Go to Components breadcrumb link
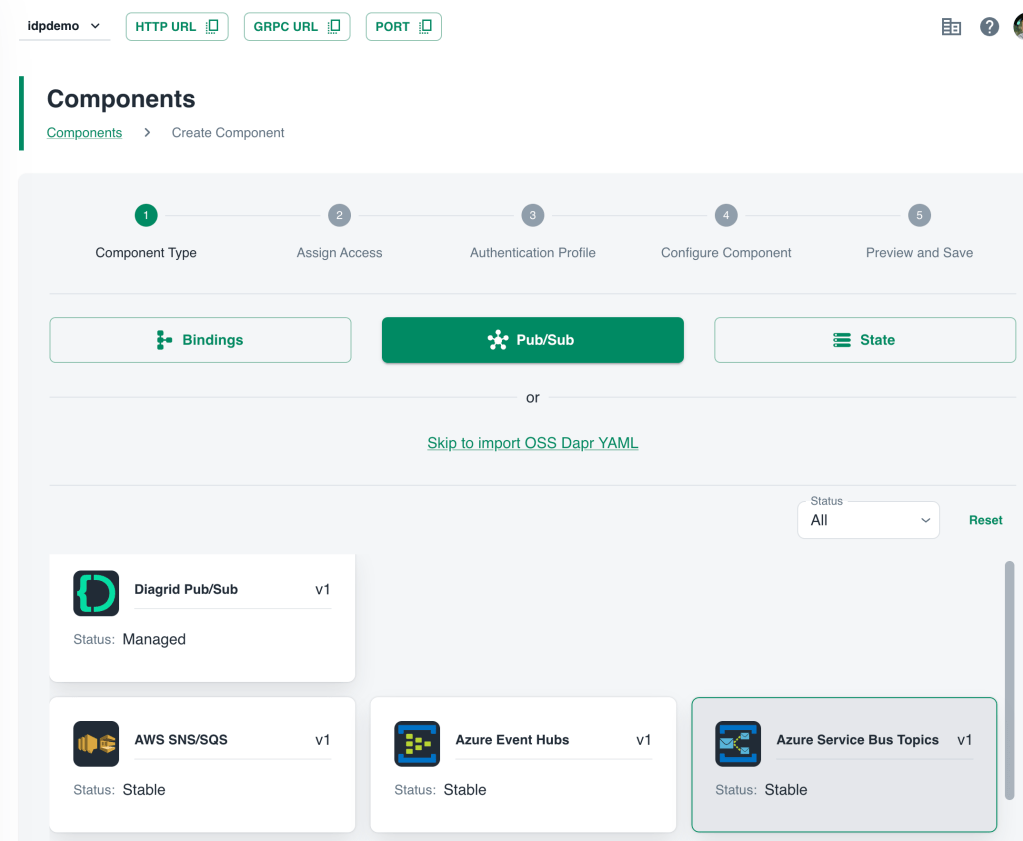1023x841 pixels. [84, 133]
